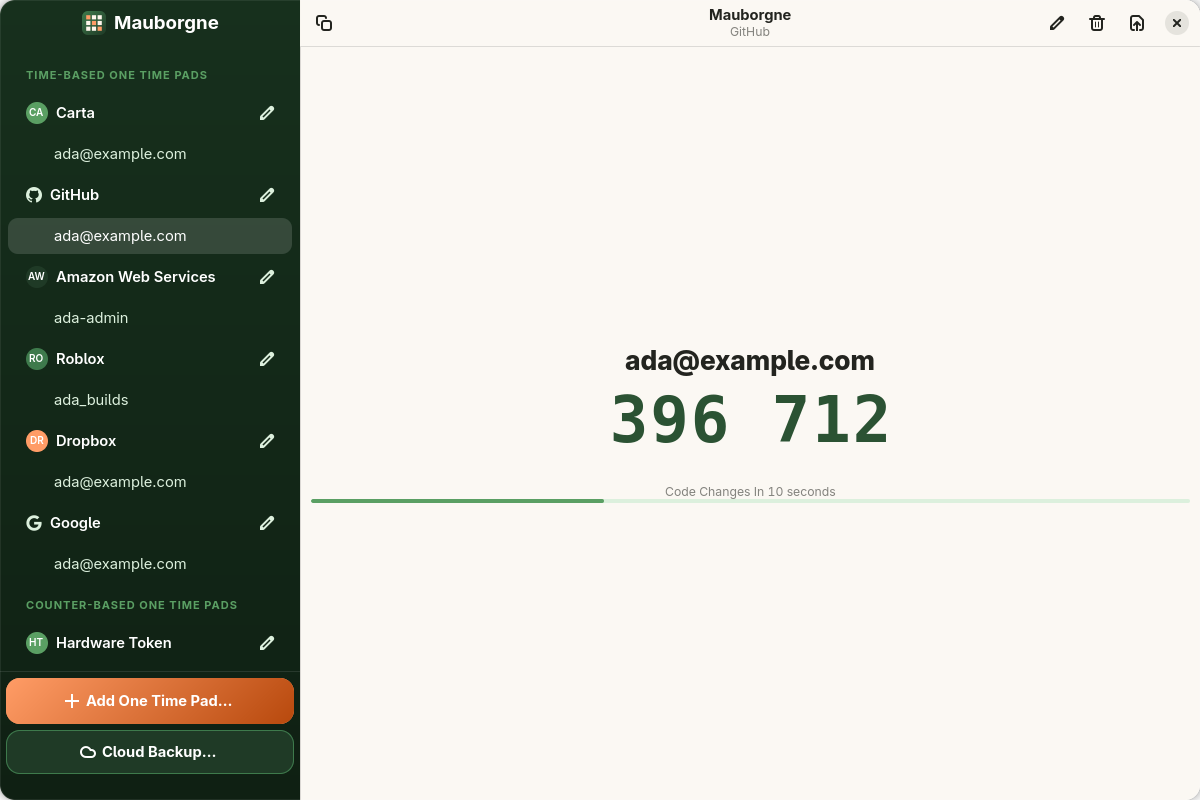Image resolution: width=1200 pixels, height=800 pixels.
Task: Edit the Google entry with its pencil
Action: coord(267,523)
